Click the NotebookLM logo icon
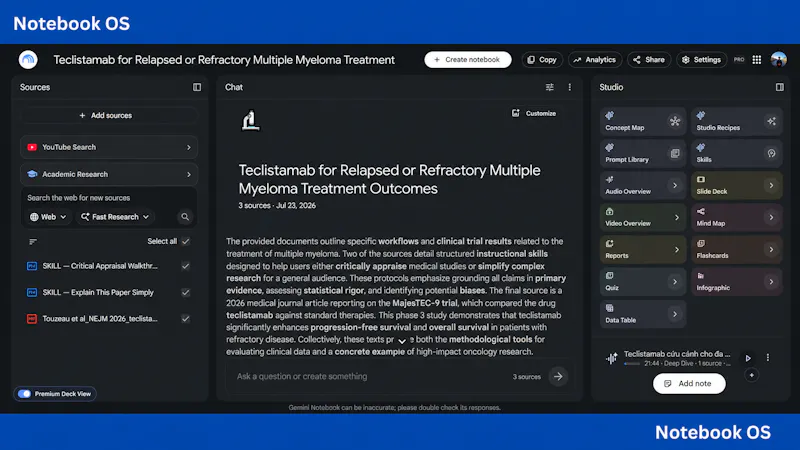This screenshot has height=450, width=800. [28, 60]
